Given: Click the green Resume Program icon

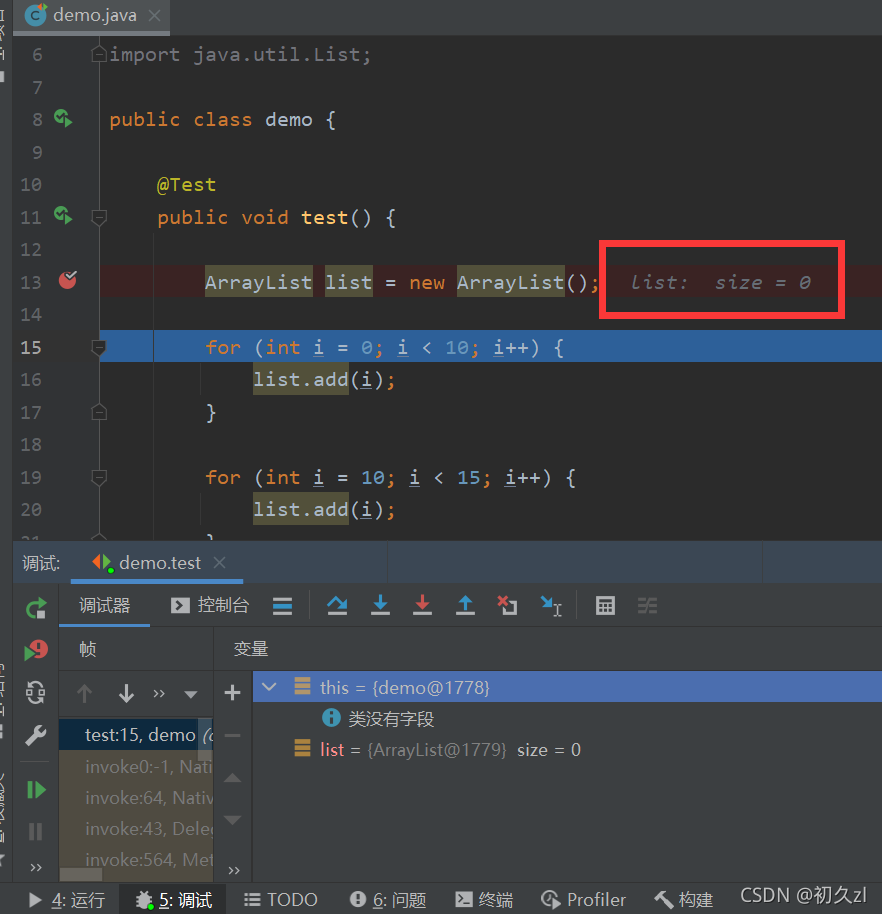Looking at the screenshot, I should (36, 790).
